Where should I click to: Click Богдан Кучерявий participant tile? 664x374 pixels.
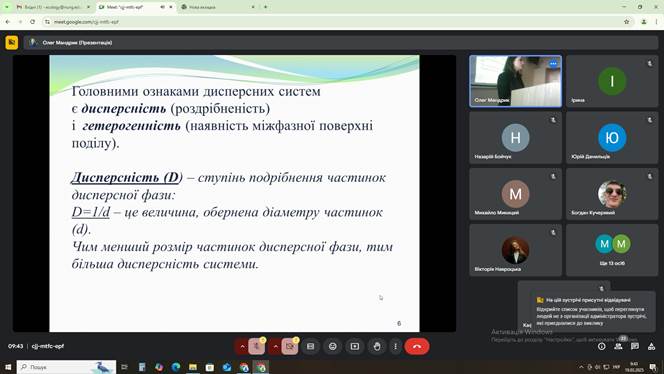[x=612, y=194]
